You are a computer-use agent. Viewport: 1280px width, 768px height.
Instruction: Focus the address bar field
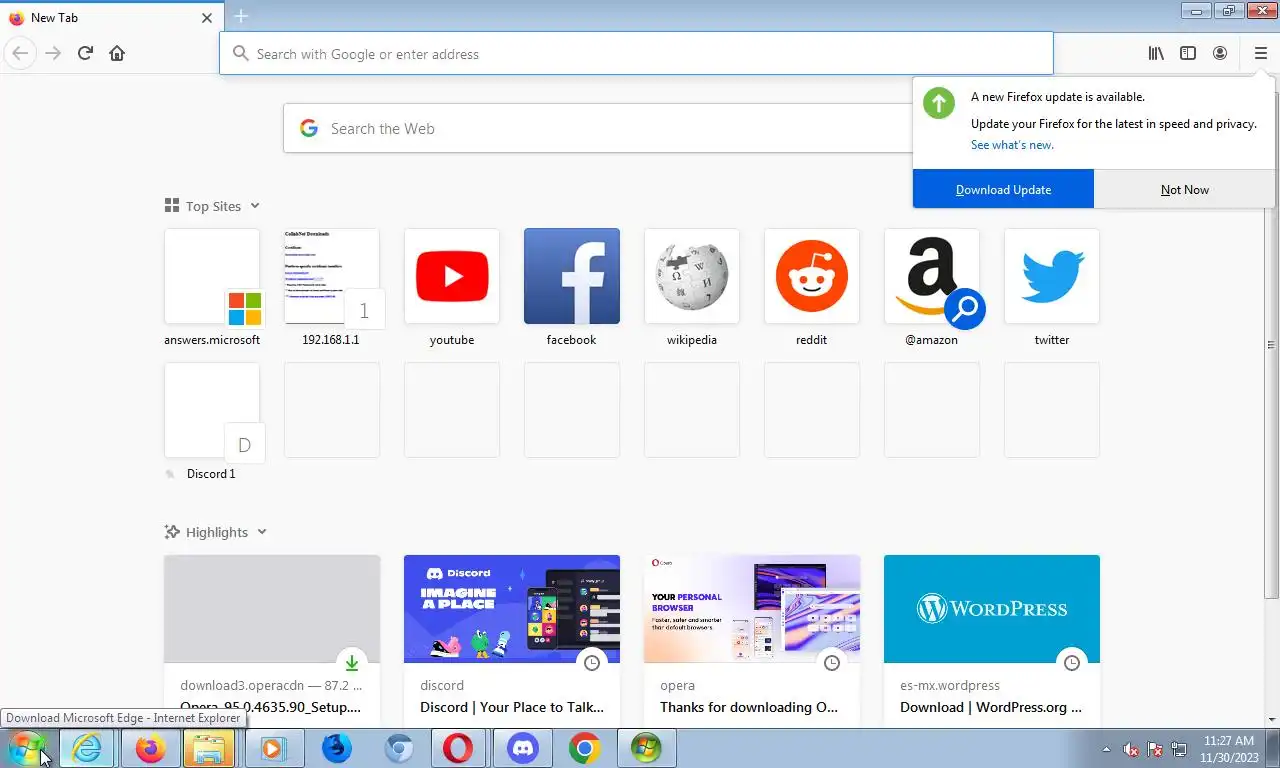pyautogui.click(x=636, y=53)
